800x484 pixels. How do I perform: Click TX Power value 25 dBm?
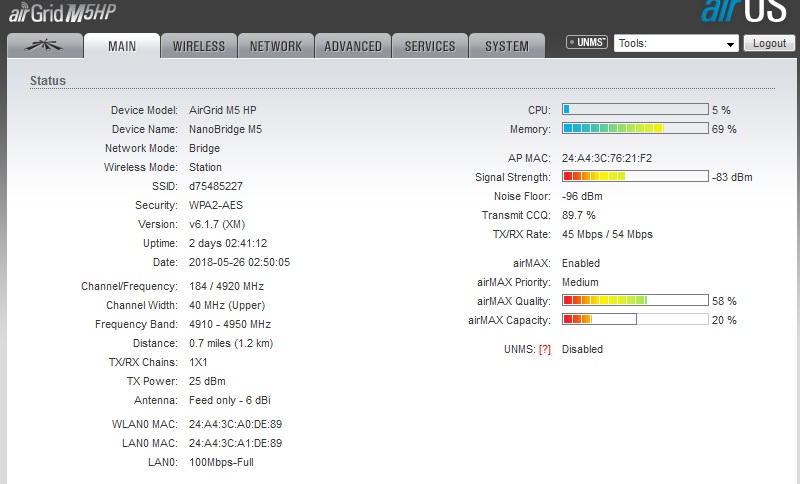(x=207, y=381)
